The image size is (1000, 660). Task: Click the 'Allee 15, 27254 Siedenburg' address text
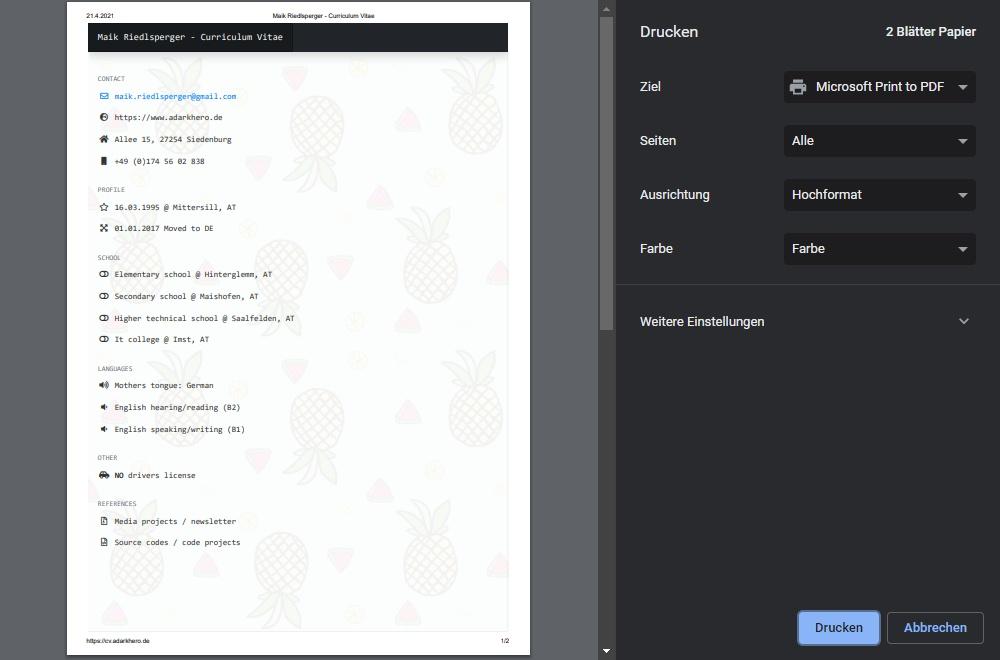pyautogui.click(x=173, y=139)
